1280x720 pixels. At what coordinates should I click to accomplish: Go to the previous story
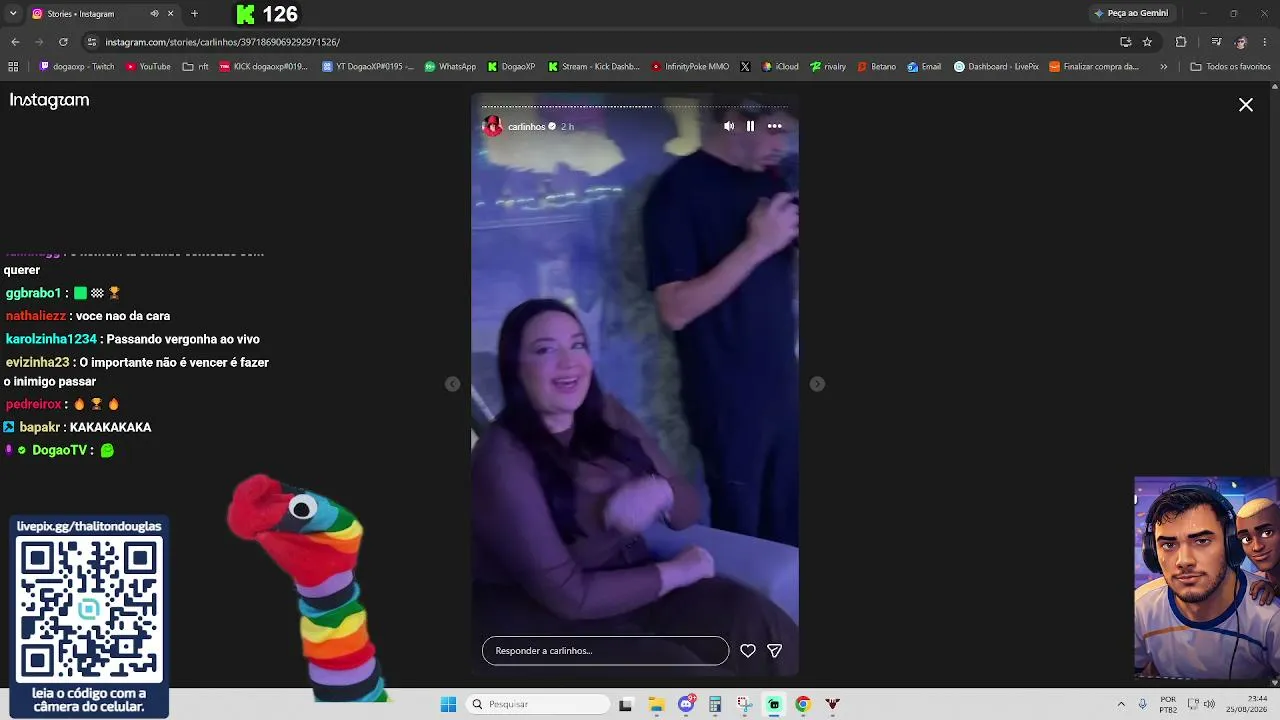(453, 384)
